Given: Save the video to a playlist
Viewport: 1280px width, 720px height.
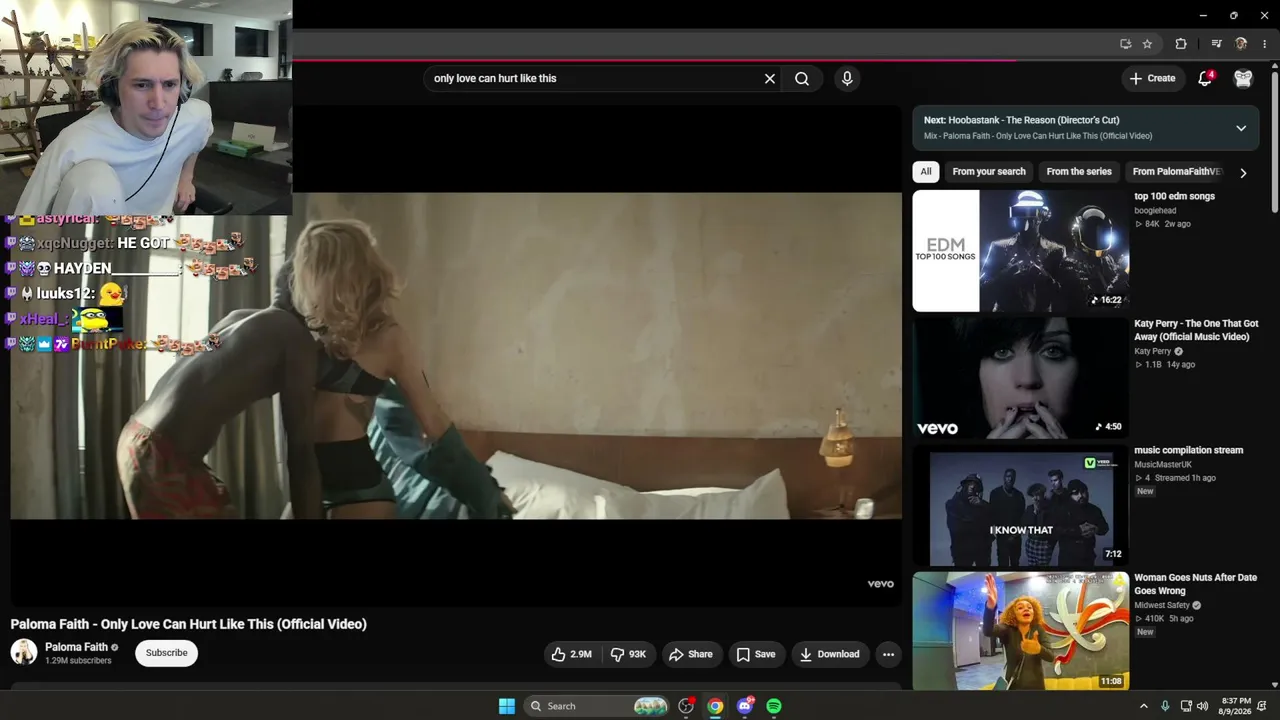Looking at the screenshot, I should [x=755, y=654].
